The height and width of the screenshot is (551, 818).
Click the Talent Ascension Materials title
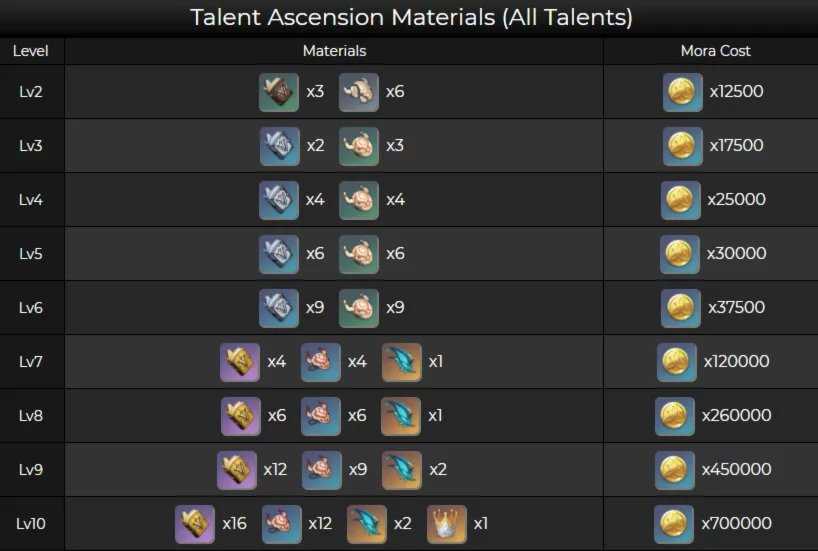(411, 17)
